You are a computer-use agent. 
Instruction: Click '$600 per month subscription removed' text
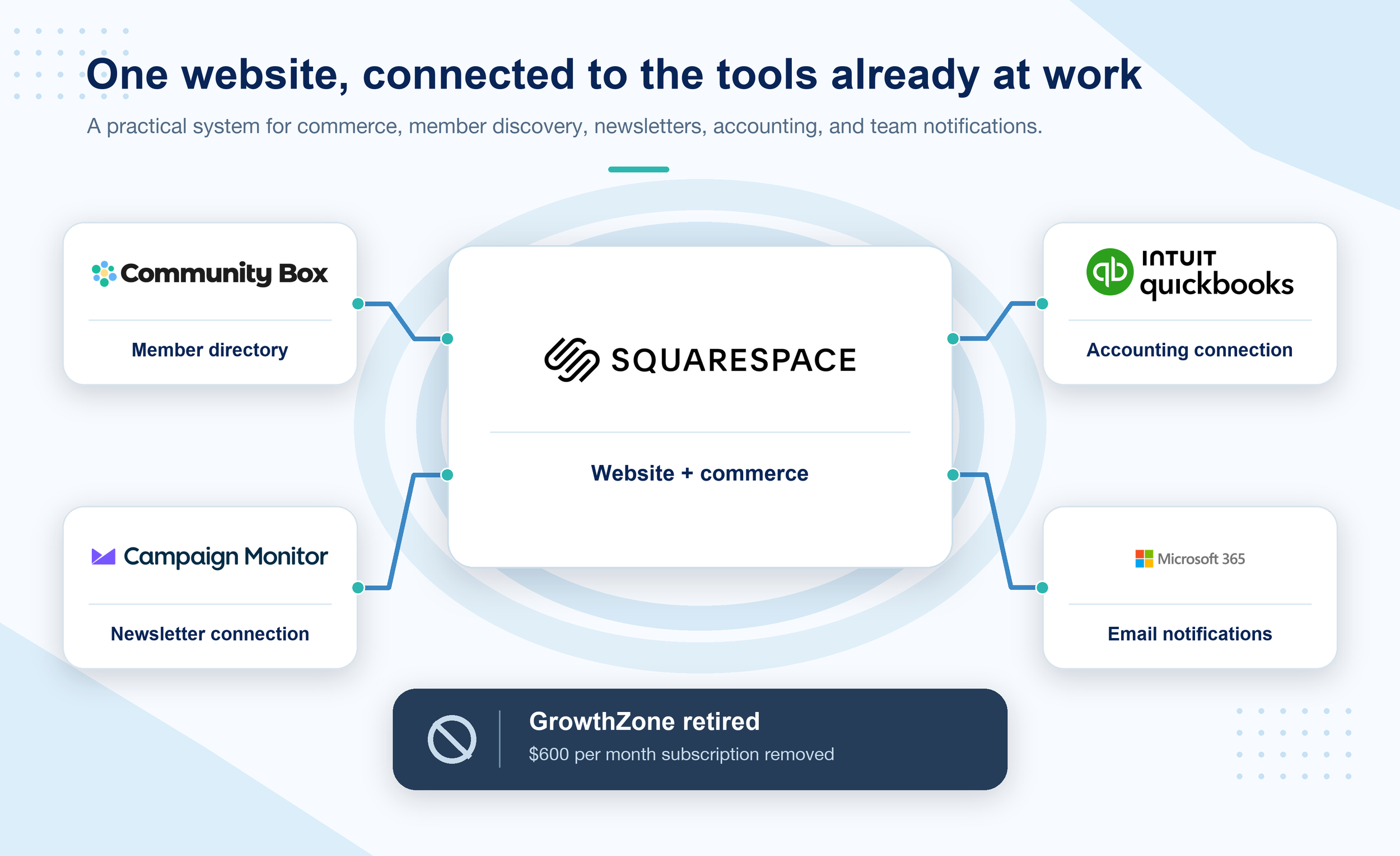point(682,754)
